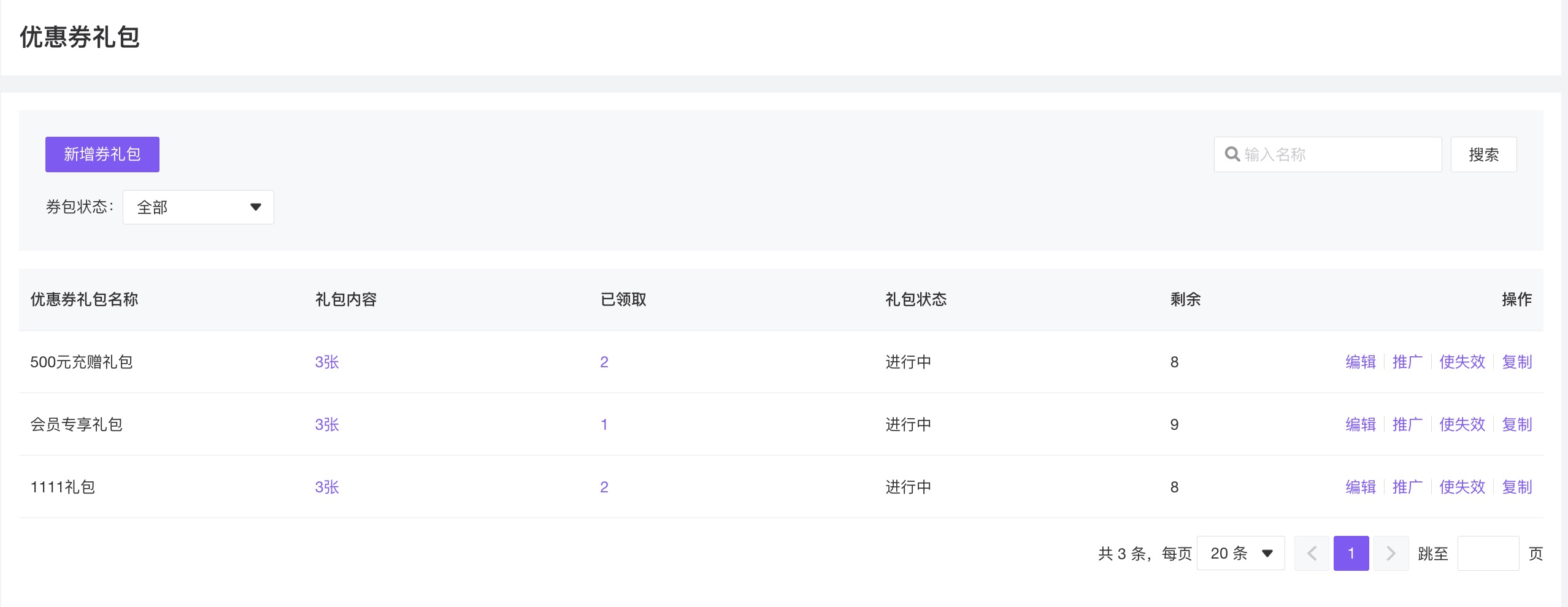The width and height of the screenshot is (1568, 607).
Task: Select page 1 in pagination
Action: 1351,554
